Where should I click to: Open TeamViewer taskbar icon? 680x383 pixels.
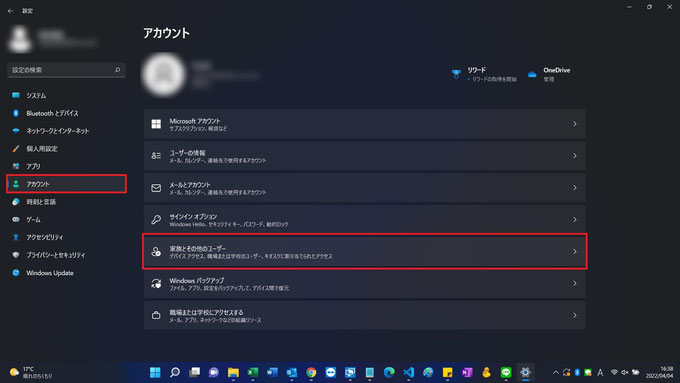click(x=331, y=372)
